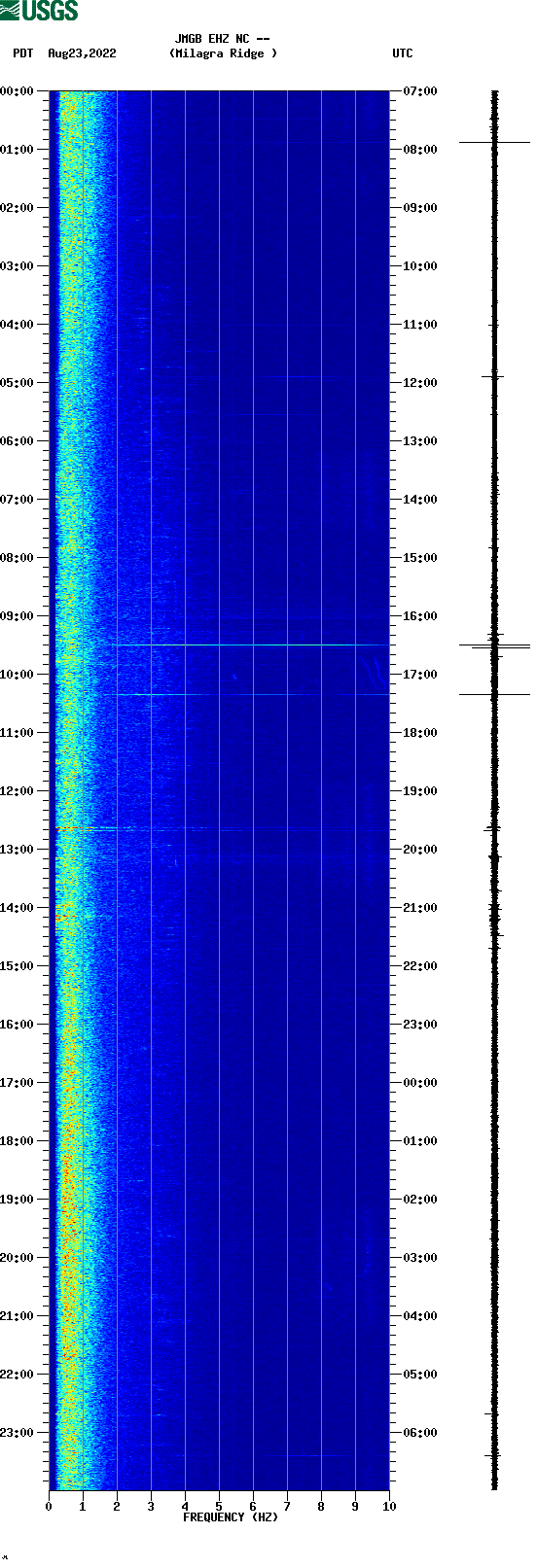Viewport: 537px width, 1568px height.
Task: Click the bright horizontal event line near 09:30
Action: pos(251,645)
